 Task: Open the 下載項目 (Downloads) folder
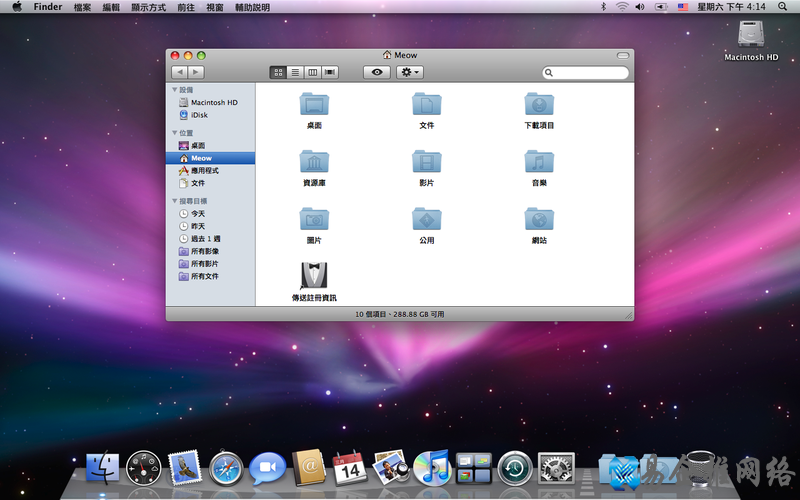click(539, 104)
